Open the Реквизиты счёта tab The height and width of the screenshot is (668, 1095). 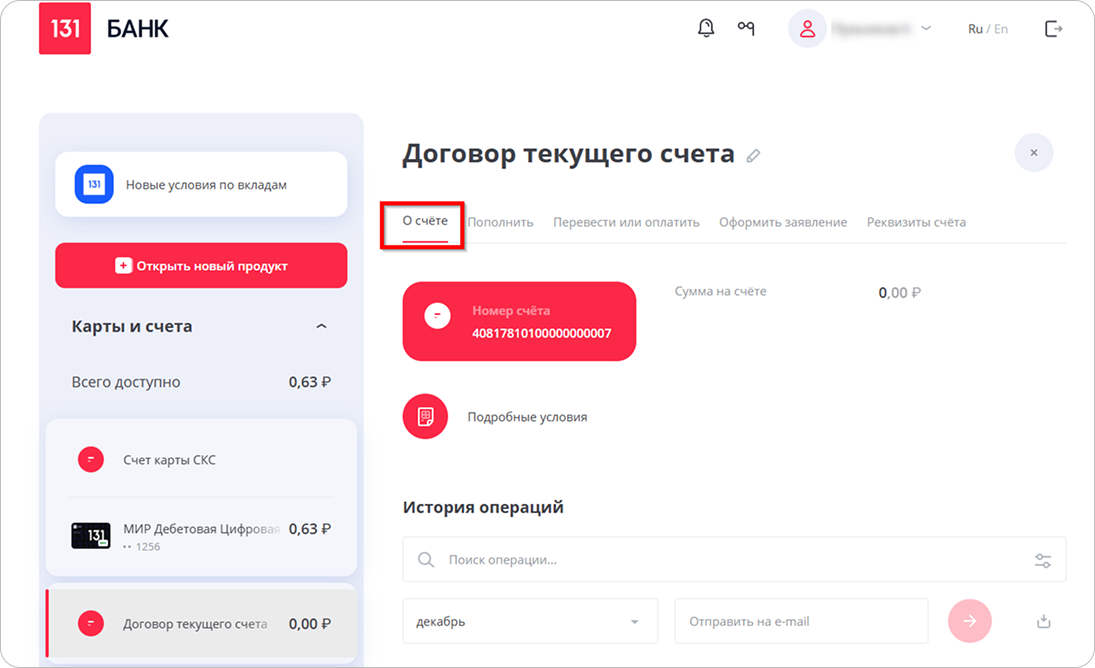[x=916, y=222]
